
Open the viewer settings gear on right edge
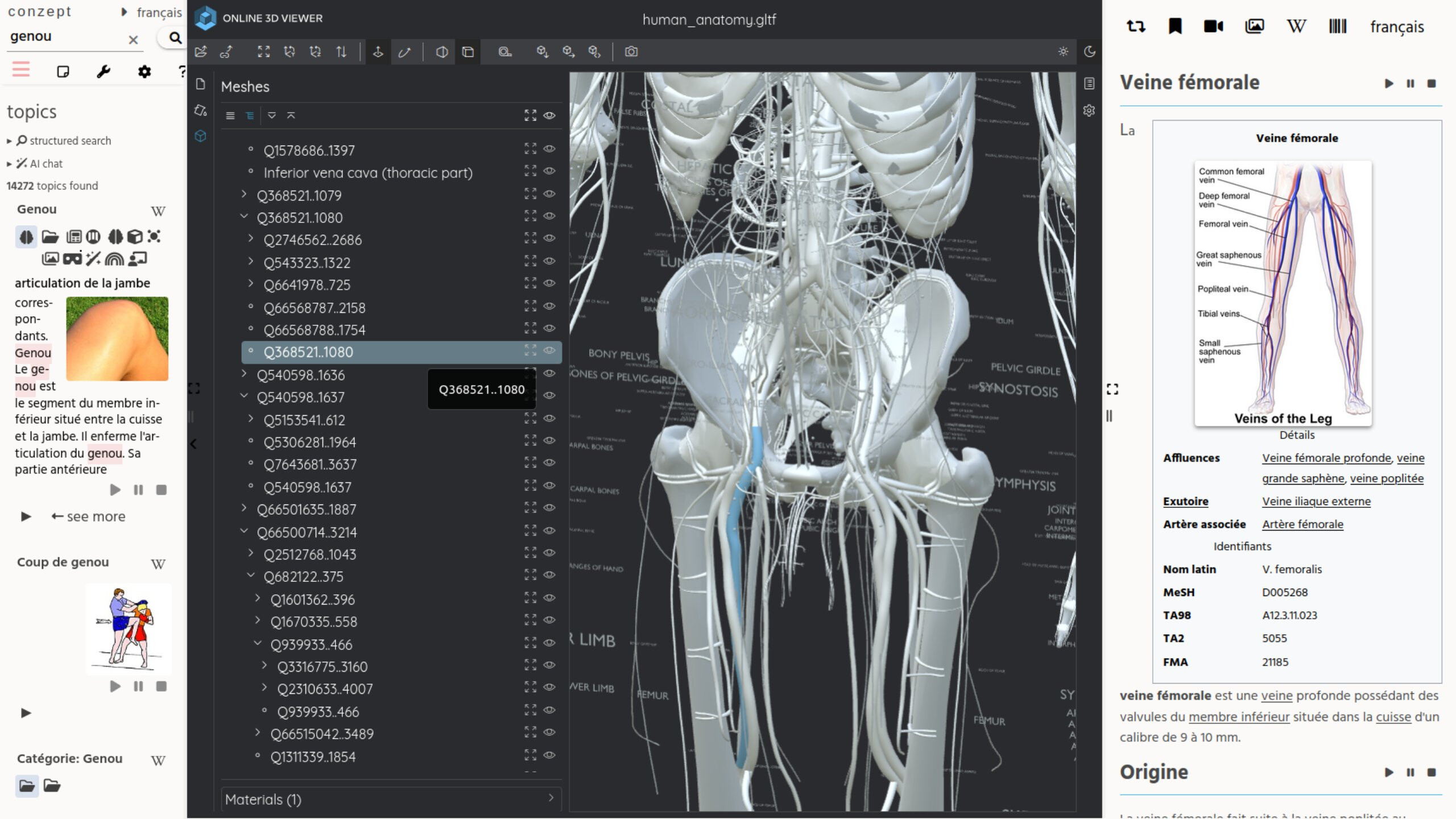pyautogui.click(x=1089, y=110)
